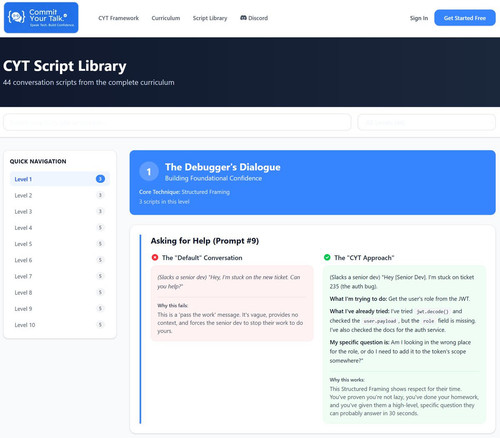Jump to Level 4 scripts

click(x=60, y=228)
